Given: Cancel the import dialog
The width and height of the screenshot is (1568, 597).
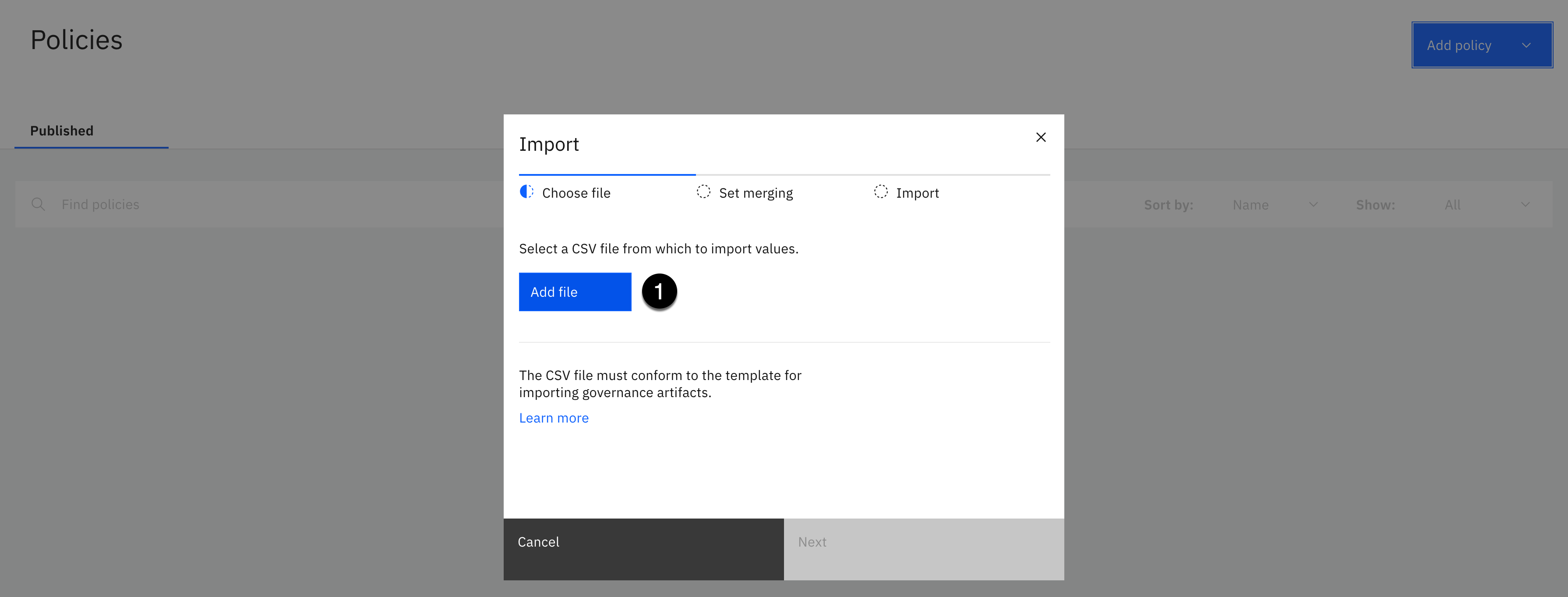Looking at the screenshot, I should tap(643, 548).
